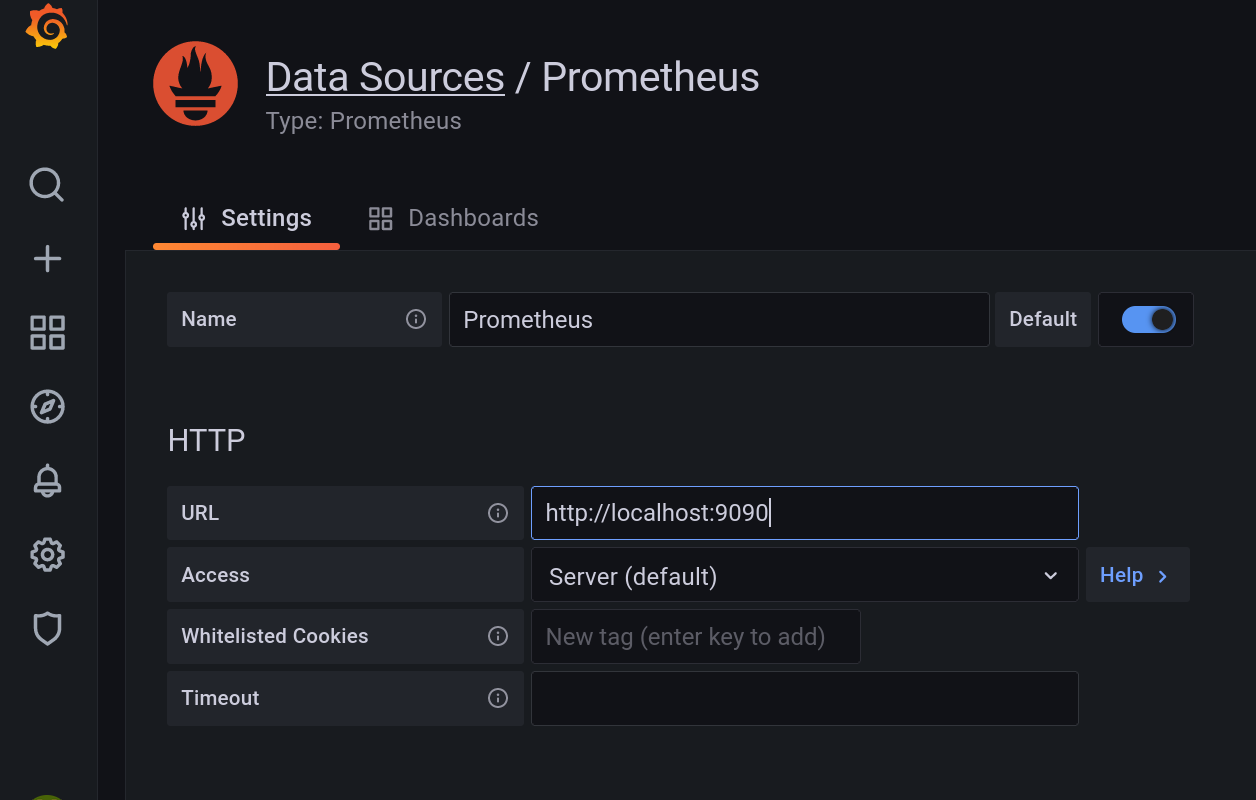Expand the Access Help section
Screen dimensions: 1256x800
tap(1136, 575)
